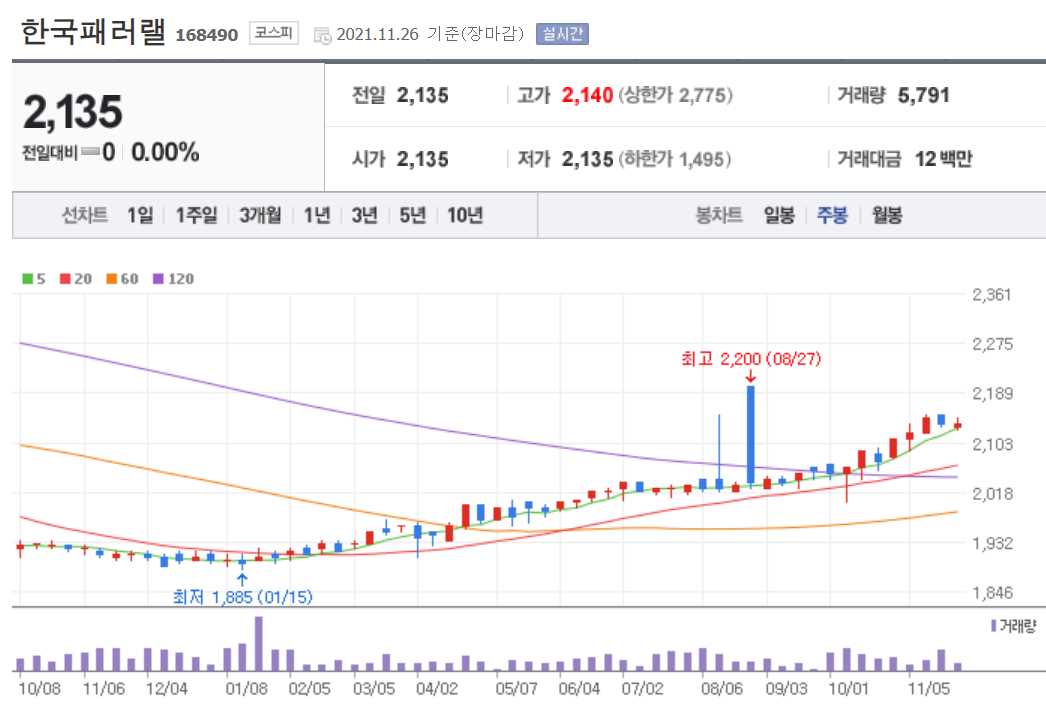Viewport: 1046px width, 707px height.
Task: Switch chart period to 3개월
Action: click(260, 214)
